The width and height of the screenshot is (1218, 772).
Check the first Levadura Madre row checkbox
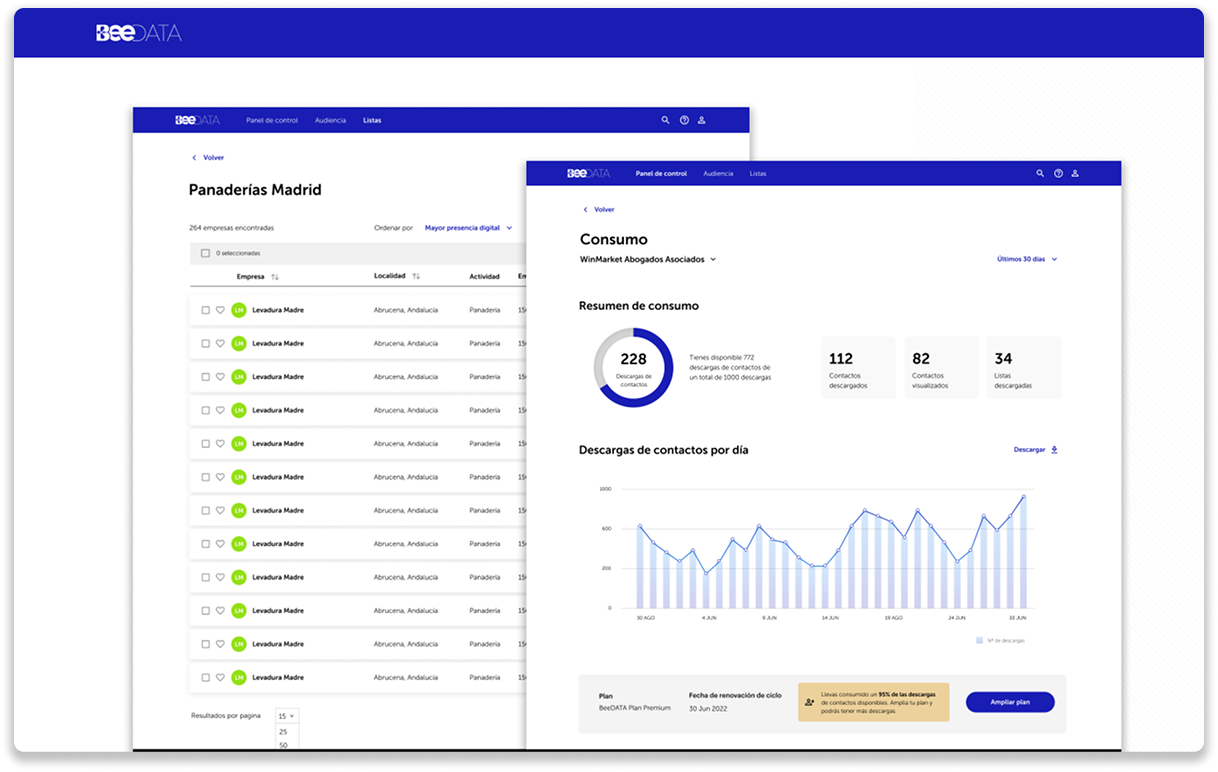(x=206, y=310)
